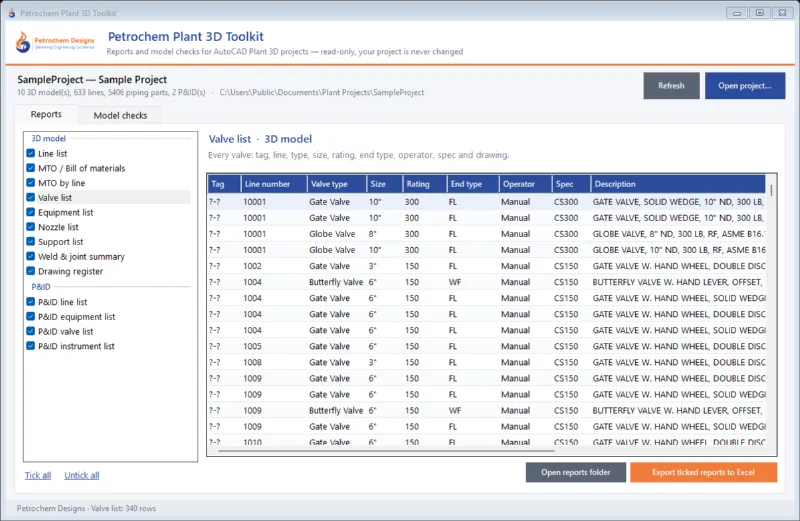Minimize the Toolkit window
The height and width of the screenshot is (521, 800).
point(737,13)
